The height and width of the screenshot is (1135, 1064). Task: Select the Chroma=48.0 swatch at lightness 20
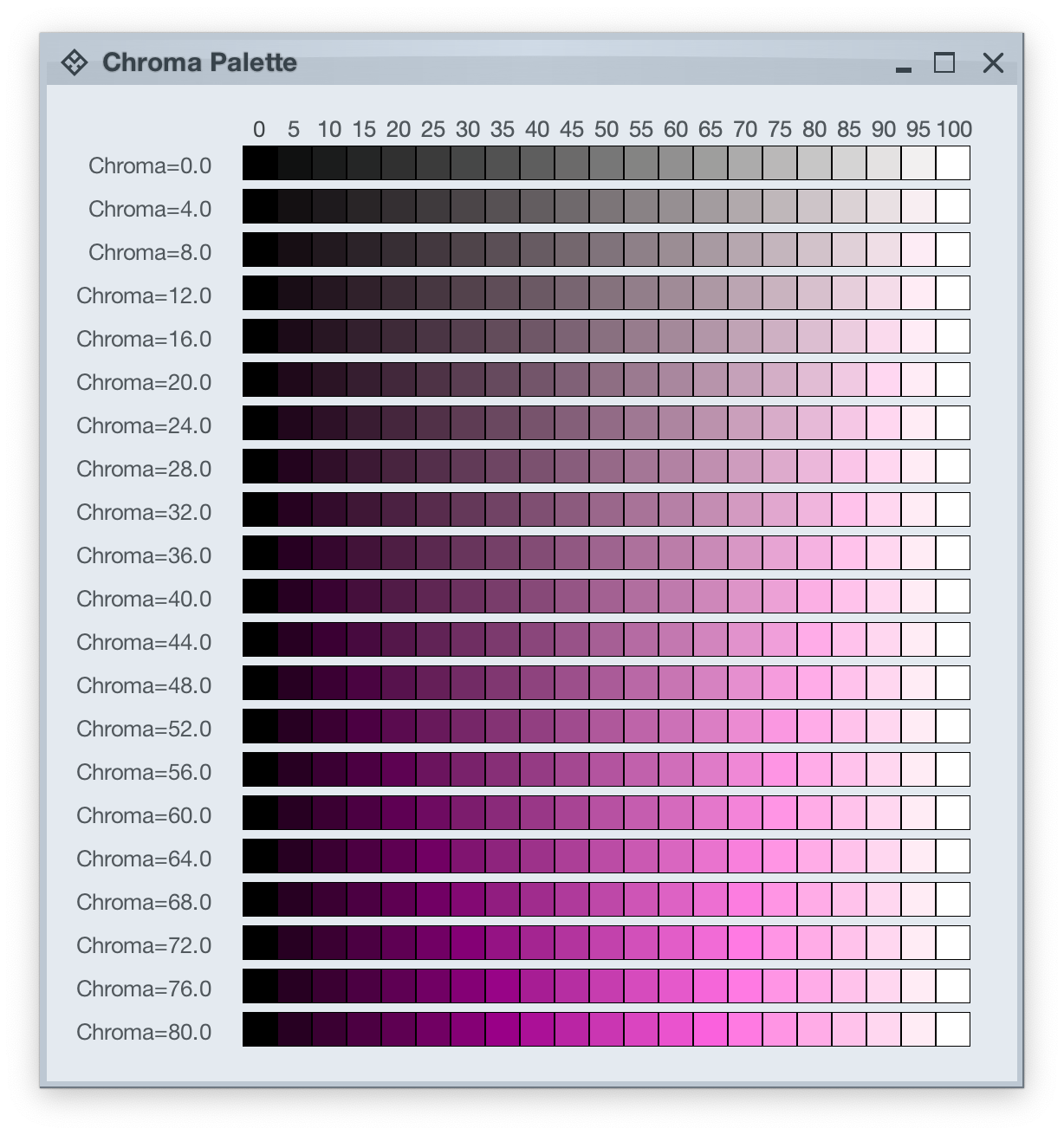pyautogui.click(x=399, y=683)
